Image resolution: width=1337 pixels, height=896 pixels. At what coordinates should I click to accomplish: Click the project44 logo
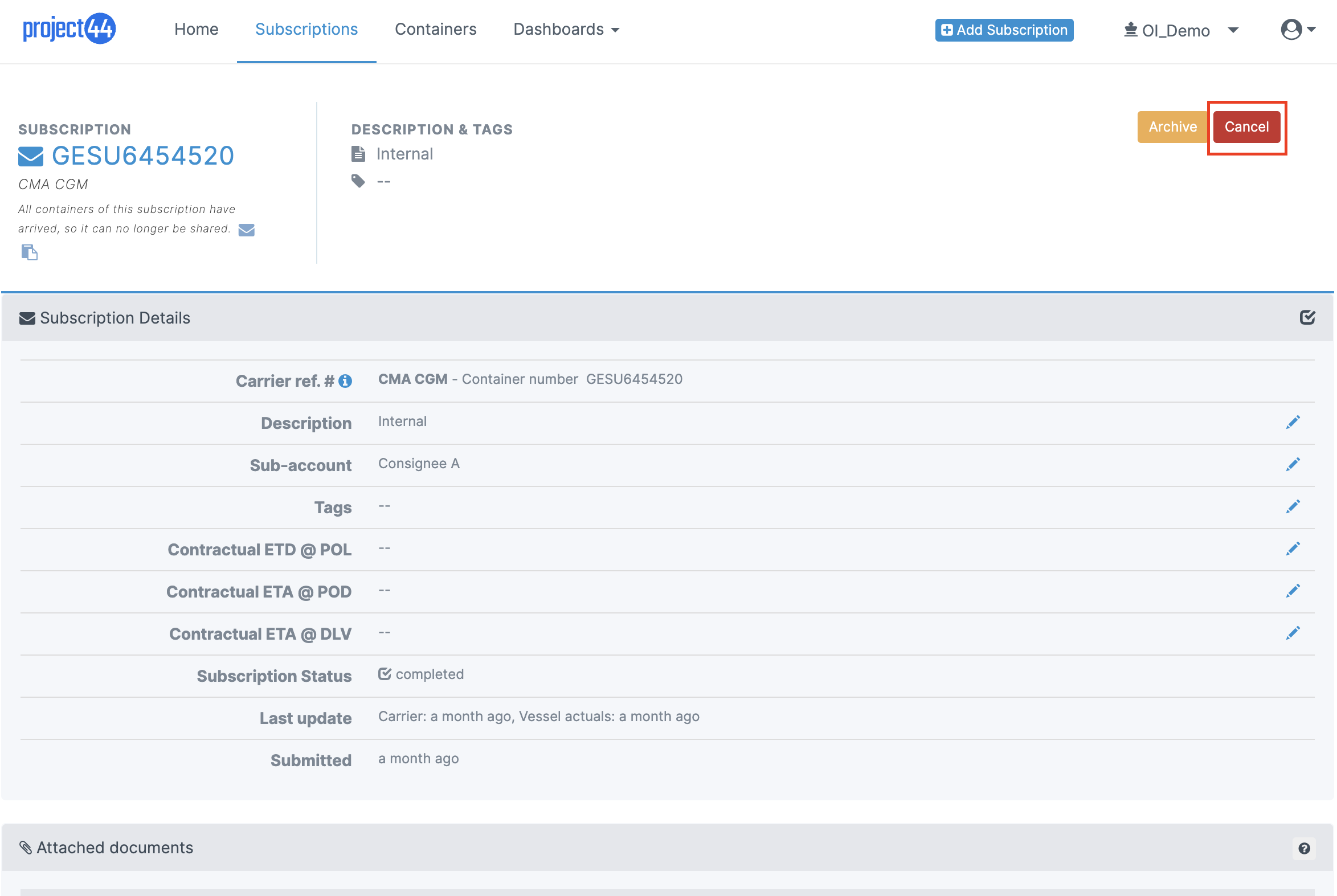pos(68,28)
